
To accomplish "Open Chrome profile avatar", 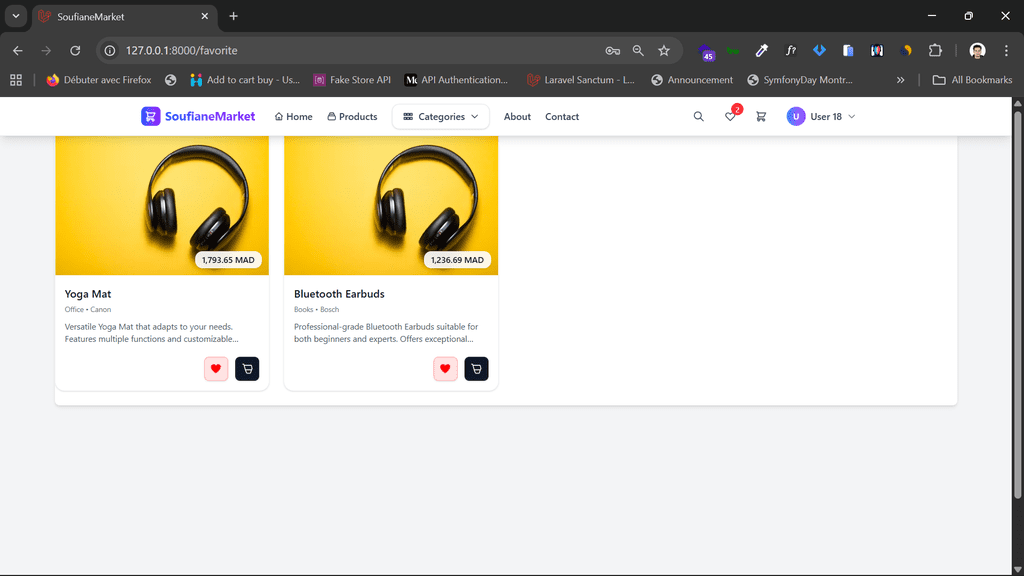I will click(977, 50).
